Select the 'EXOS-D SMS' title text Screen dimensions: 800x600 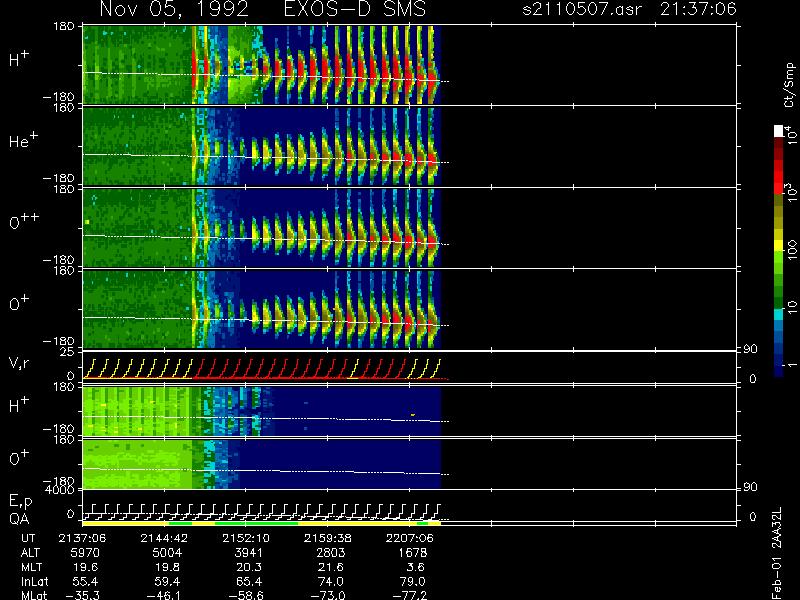[355, 9]
